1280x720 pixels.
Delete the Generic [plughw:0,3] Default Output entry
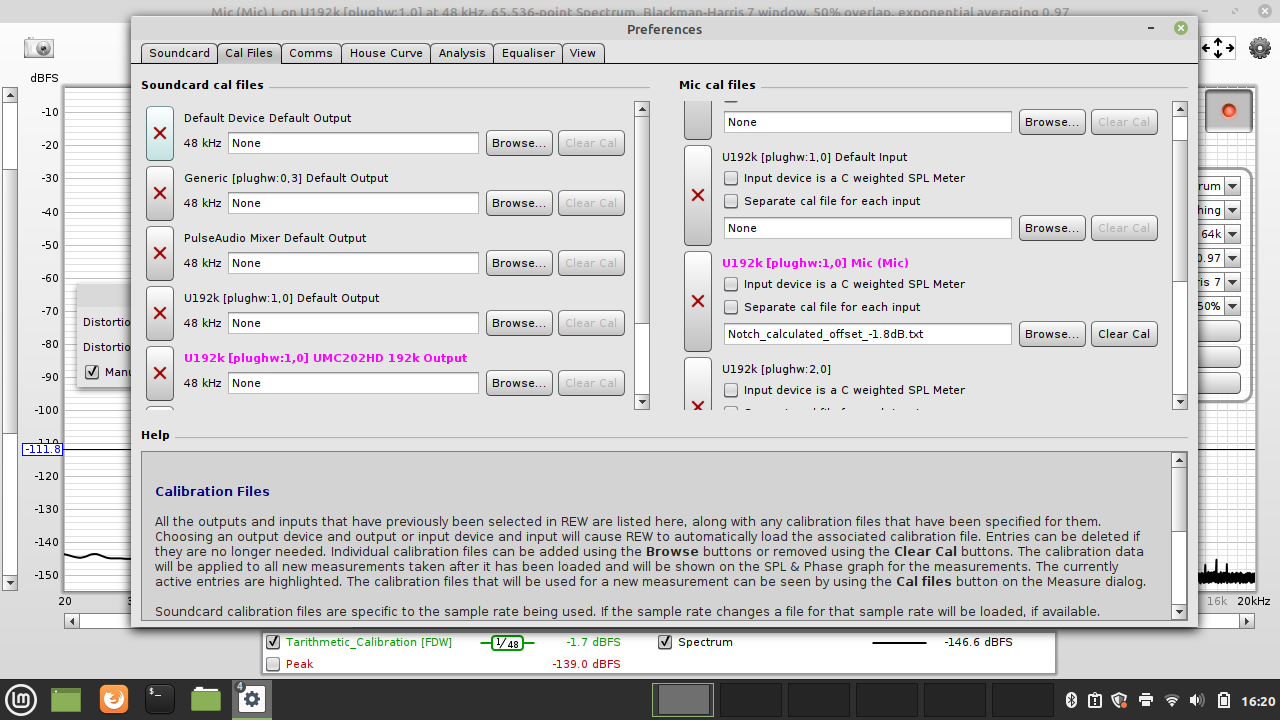(160, 193)
